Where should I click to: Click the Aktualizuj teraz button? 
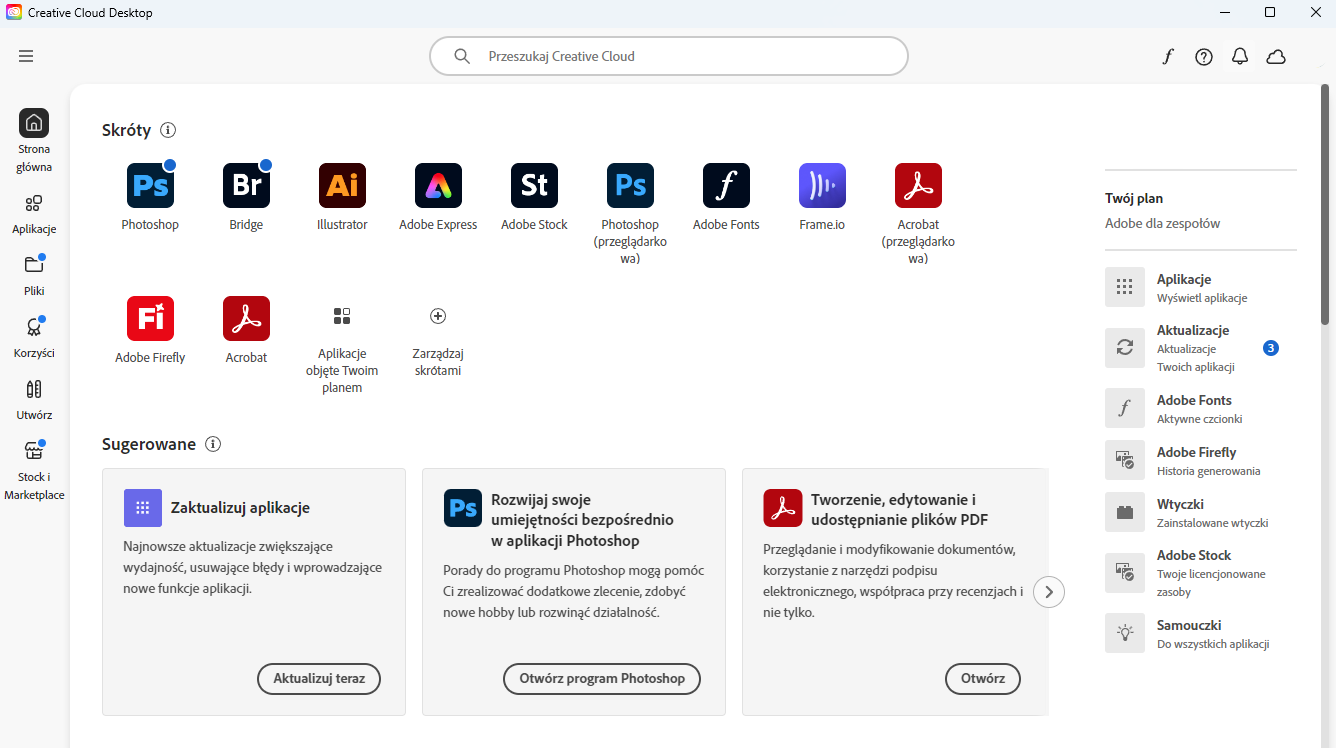coord(319,678)
